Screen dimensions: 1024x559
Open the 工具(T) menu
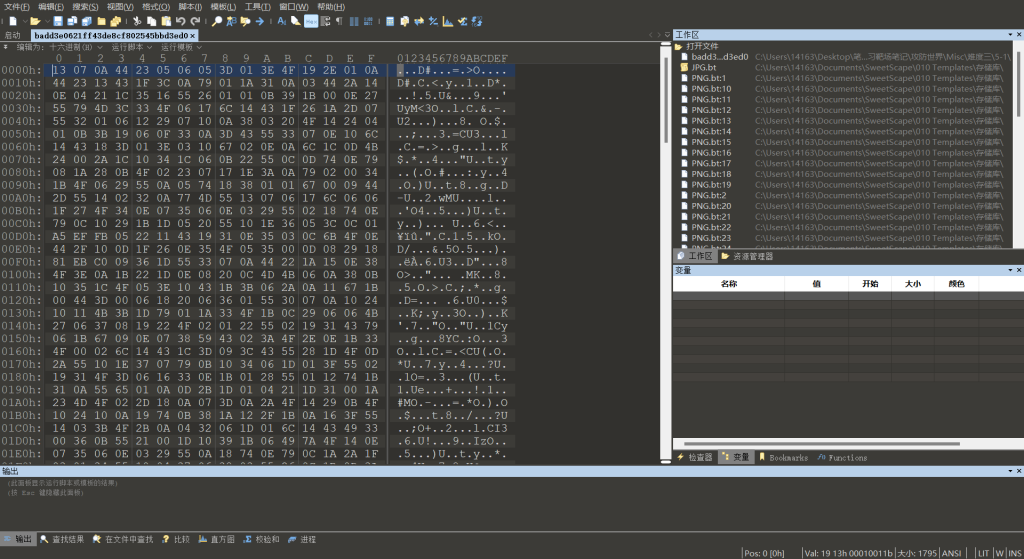click(257, 6)
